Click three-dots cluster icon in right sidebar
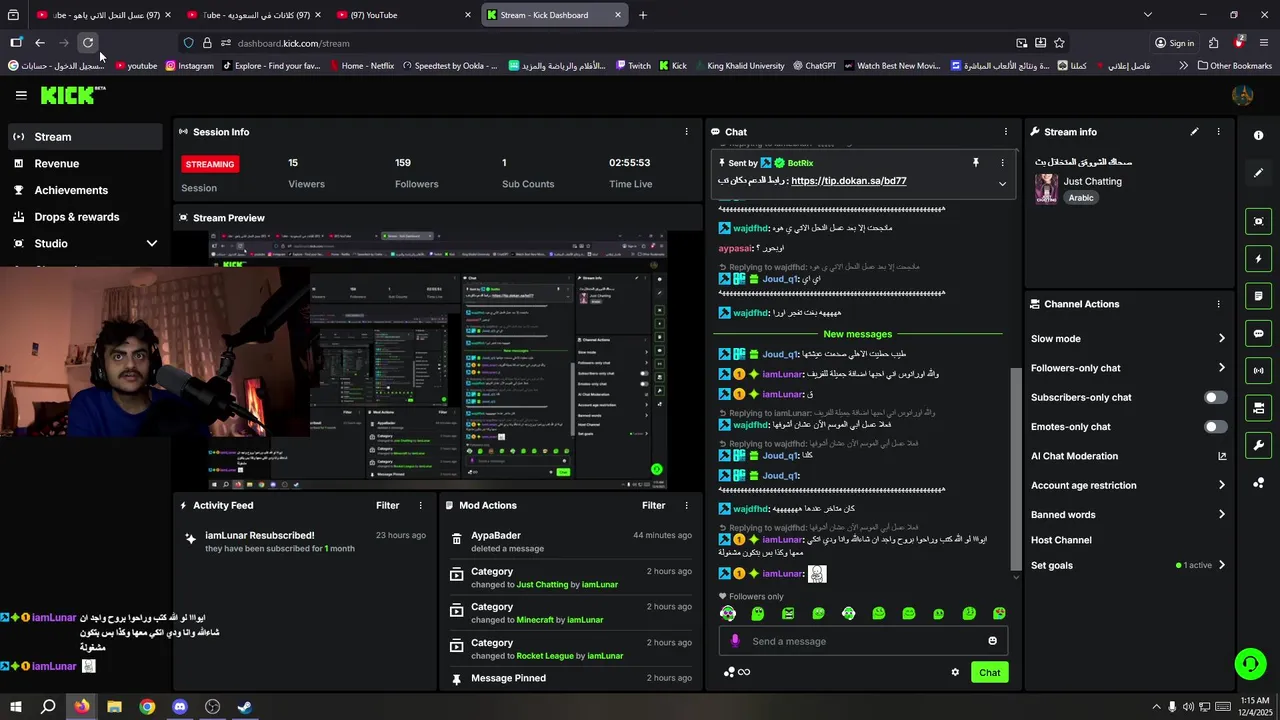Image resolution: width=1280 pixels, height=720 pixels. point(1258,484)
